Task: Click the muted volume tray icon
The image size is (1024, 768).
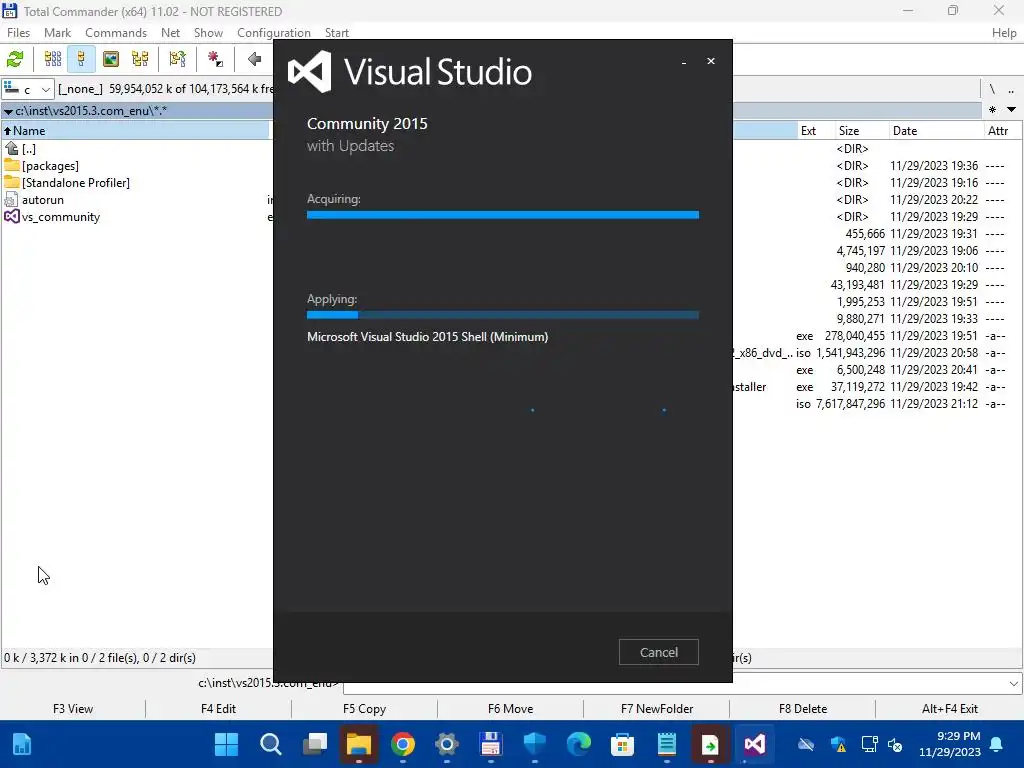Action: coord(895,745)
